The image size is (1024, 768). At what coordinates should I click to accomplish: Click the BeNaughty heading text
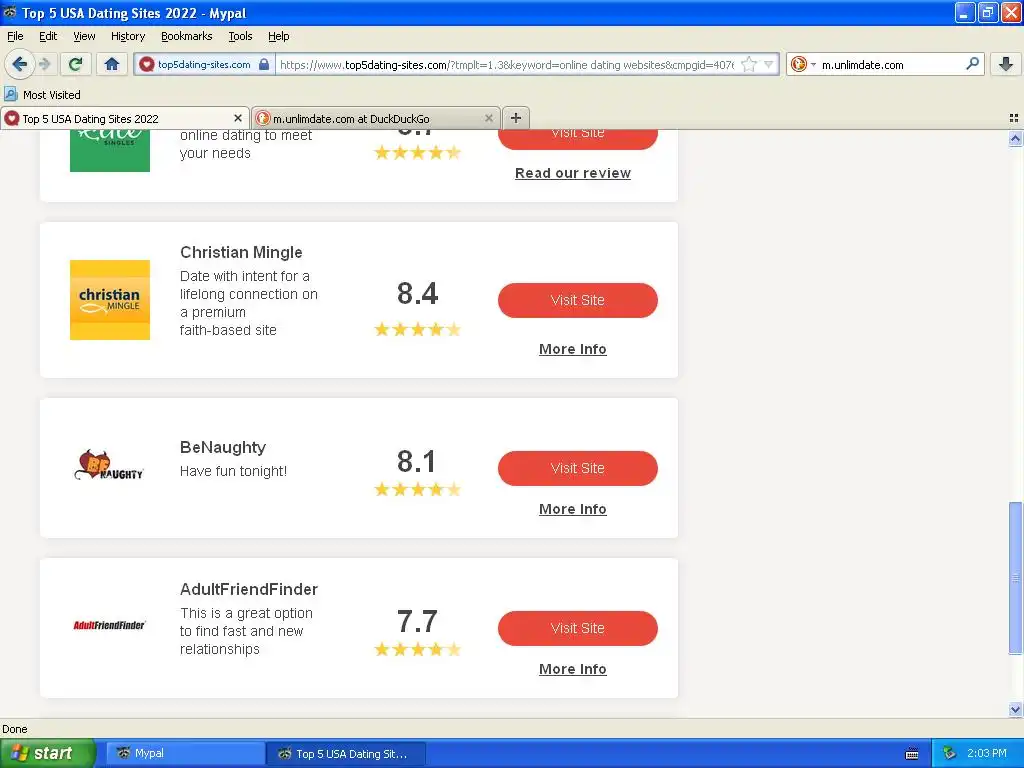(x=223, y=447)
